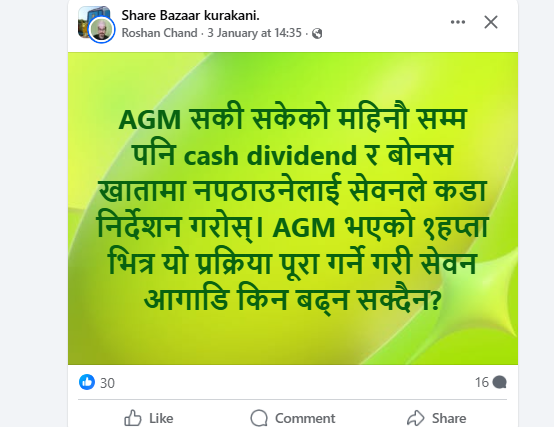Click the gray comment bubble beside 16
Image resolution: width=554 pixels, height=427 pixels.
tap(500, 382)
